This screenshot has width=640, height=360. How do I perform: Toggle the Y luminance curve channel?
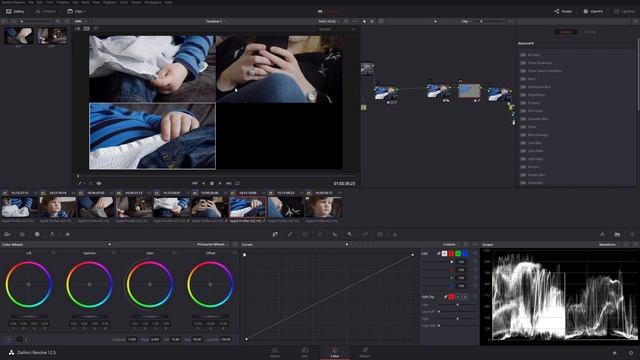pos(444,253)
